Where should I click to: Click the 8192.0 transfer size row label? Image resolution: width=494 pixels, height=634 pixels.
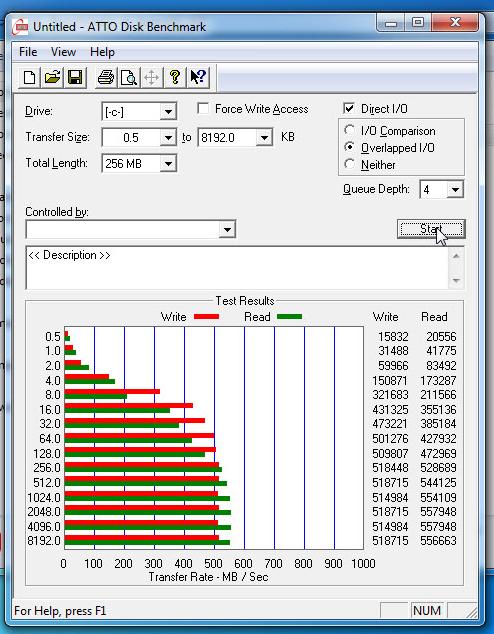[x=44, y=541]
